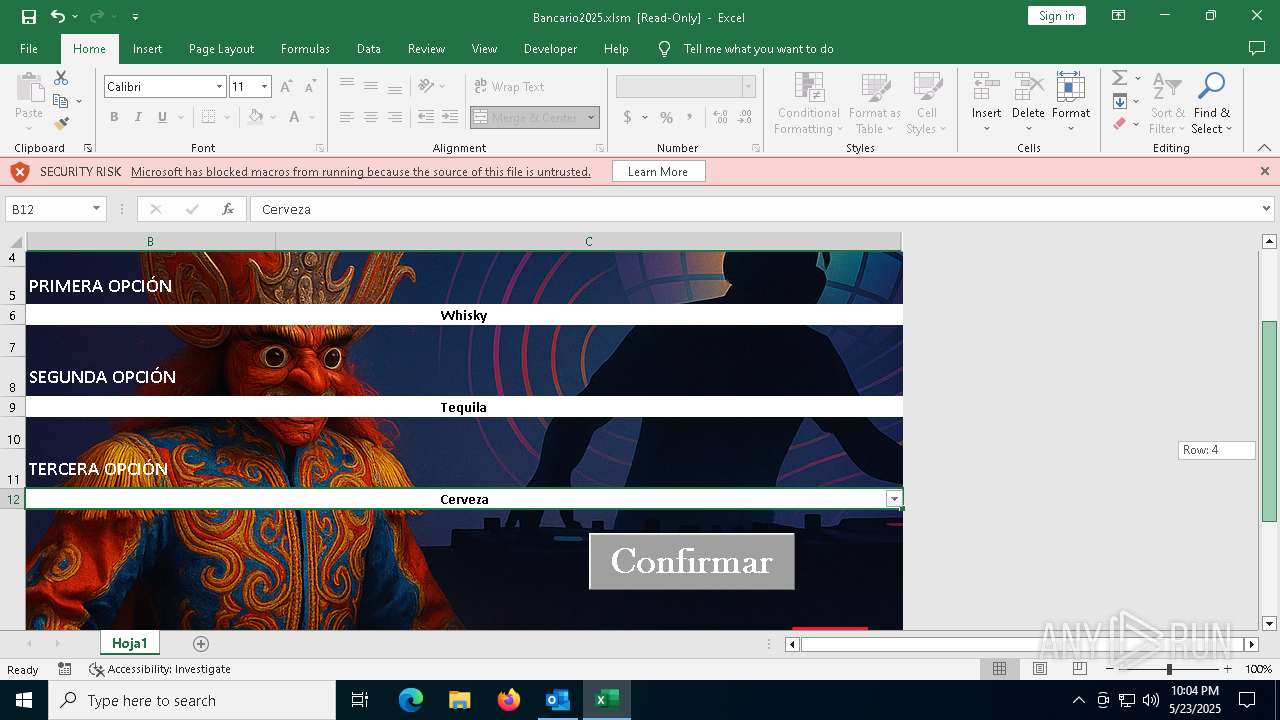This screenshot has height=720, width=1280.
Task: Open the blocked macros security risk link
Action: pos(361,172)
